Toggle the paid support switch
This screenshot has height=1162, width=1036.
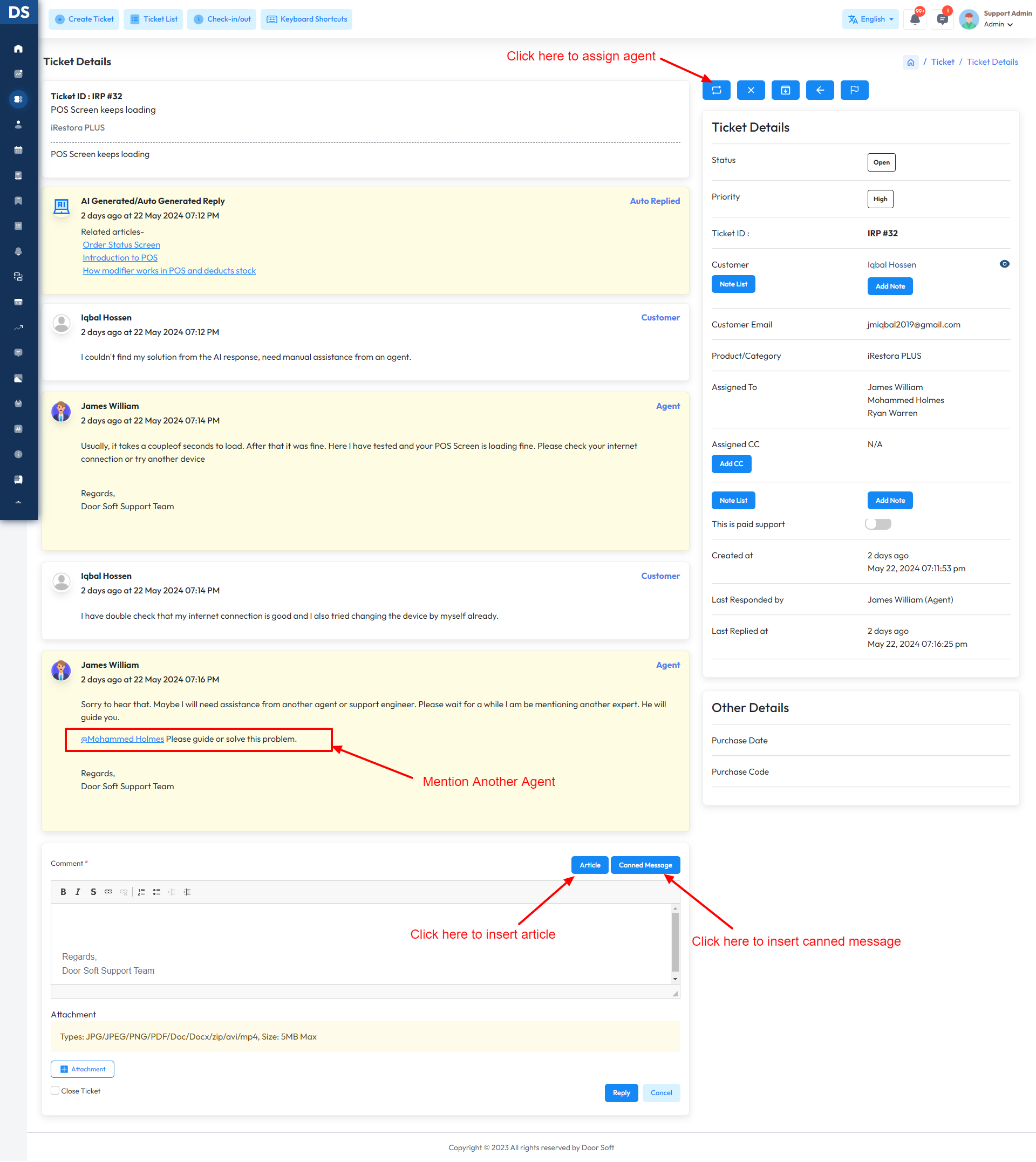[878, 525]
